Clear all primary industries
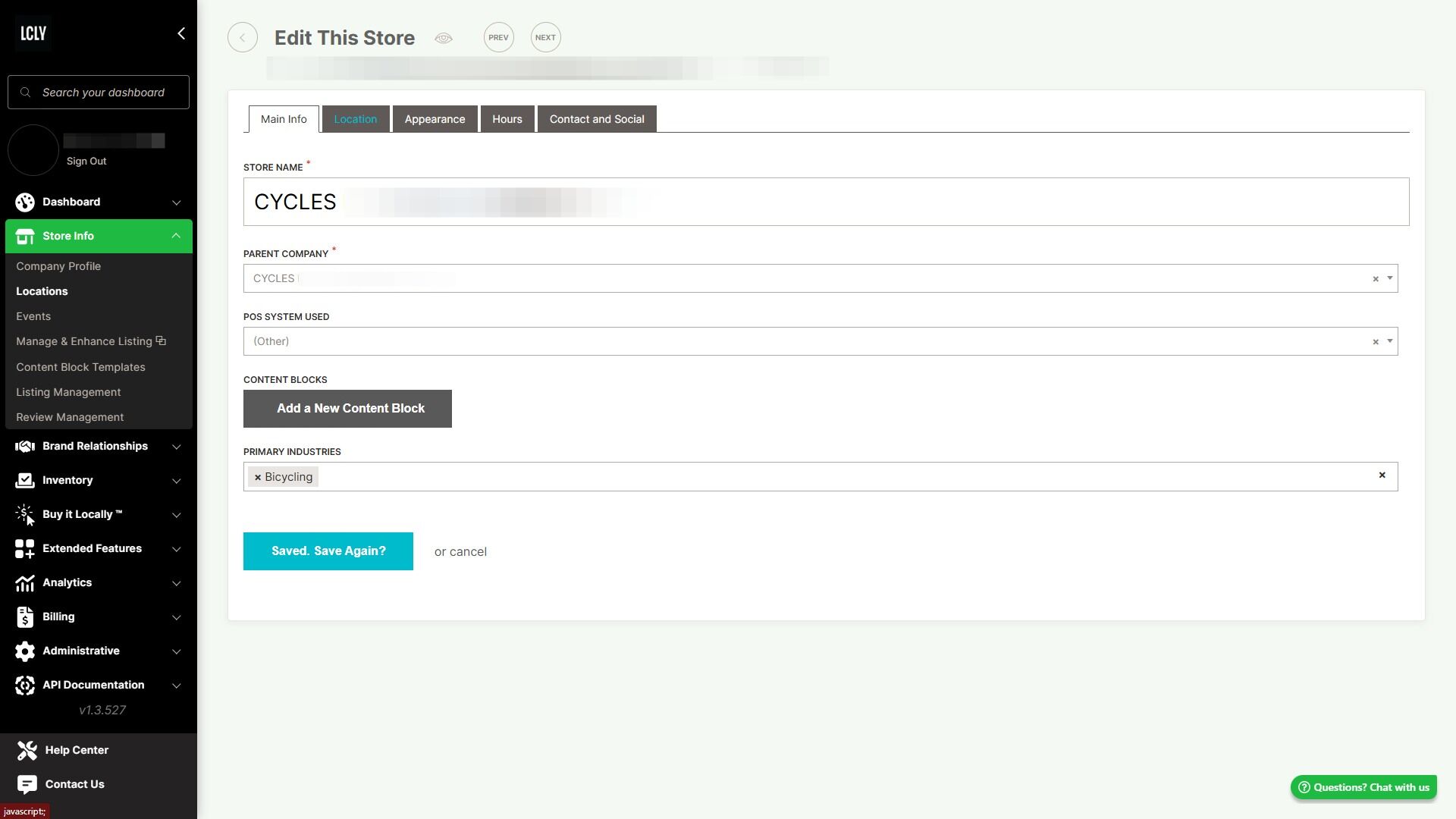This screenshot has width=1456, height=819. [x=1382, y=475]
